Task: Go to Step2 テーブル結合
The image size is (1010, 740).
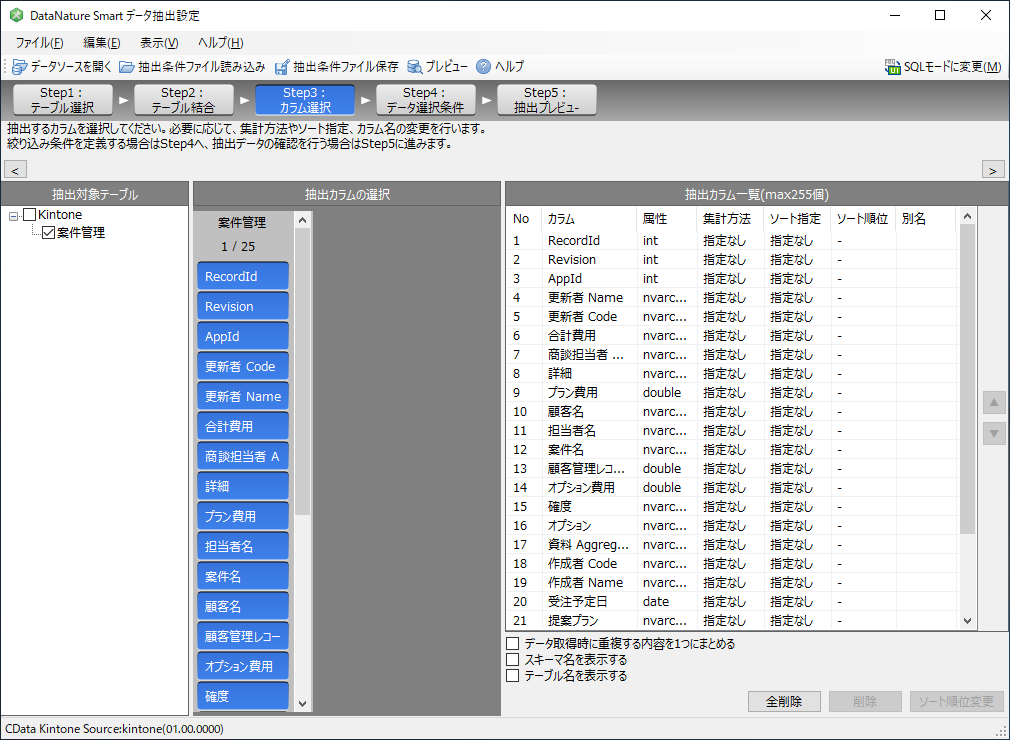Action: pos(184,100)
